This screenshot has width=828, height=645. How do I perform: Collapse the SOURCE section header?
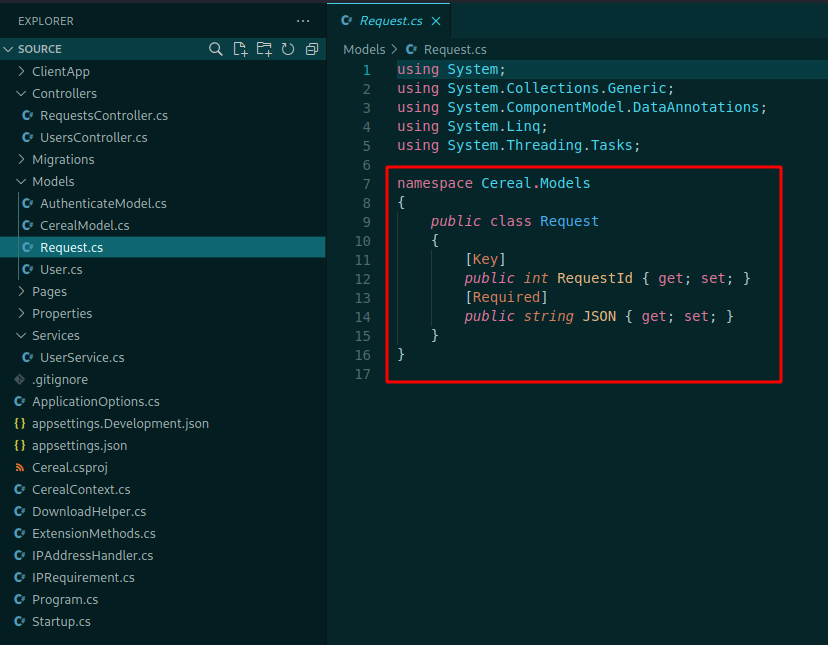[163, 49]
